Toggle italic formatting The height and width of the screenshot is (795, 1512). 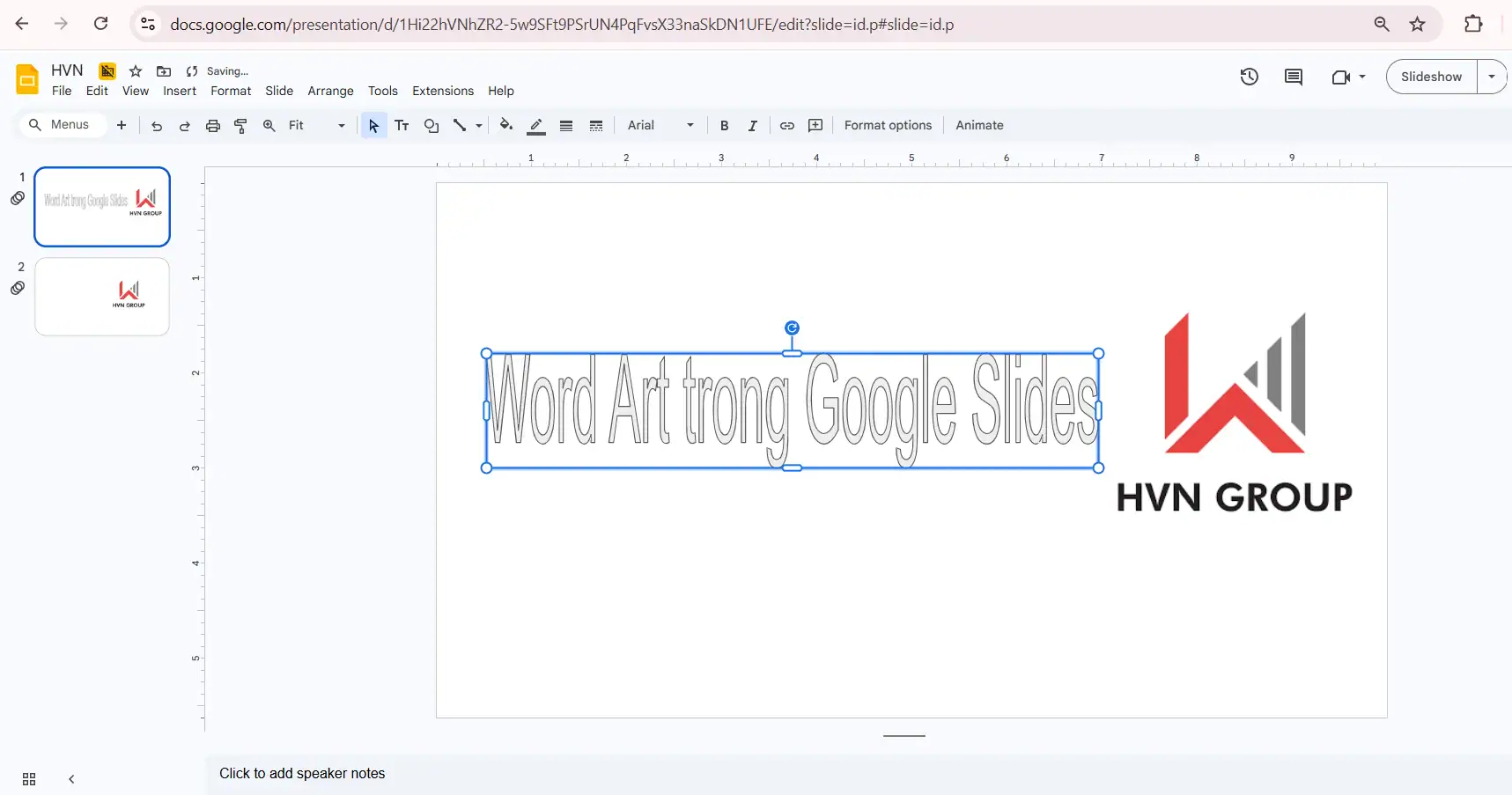point(753,125)
